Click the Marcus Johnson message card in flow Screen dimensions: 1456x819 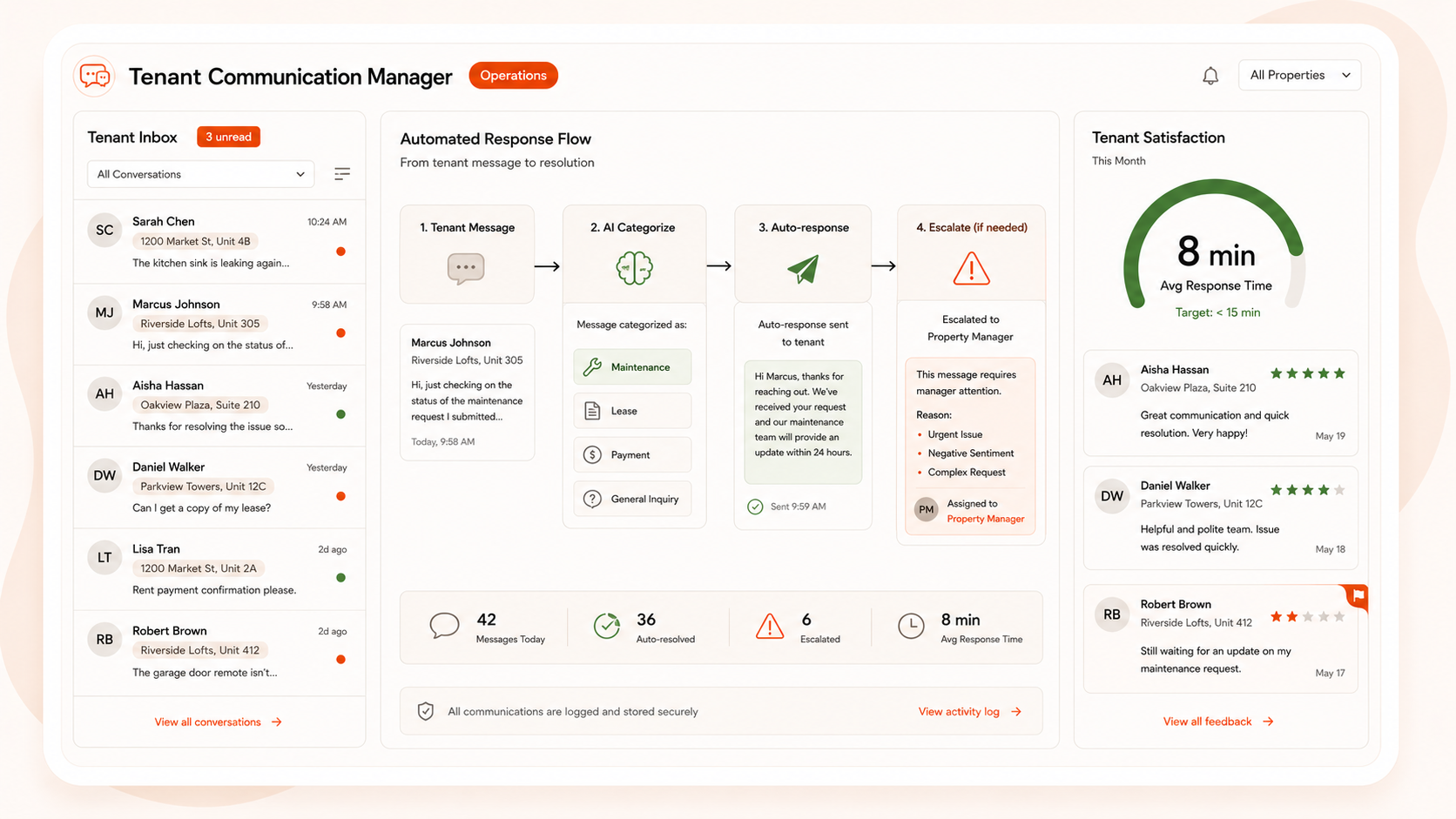pos(467,392)
